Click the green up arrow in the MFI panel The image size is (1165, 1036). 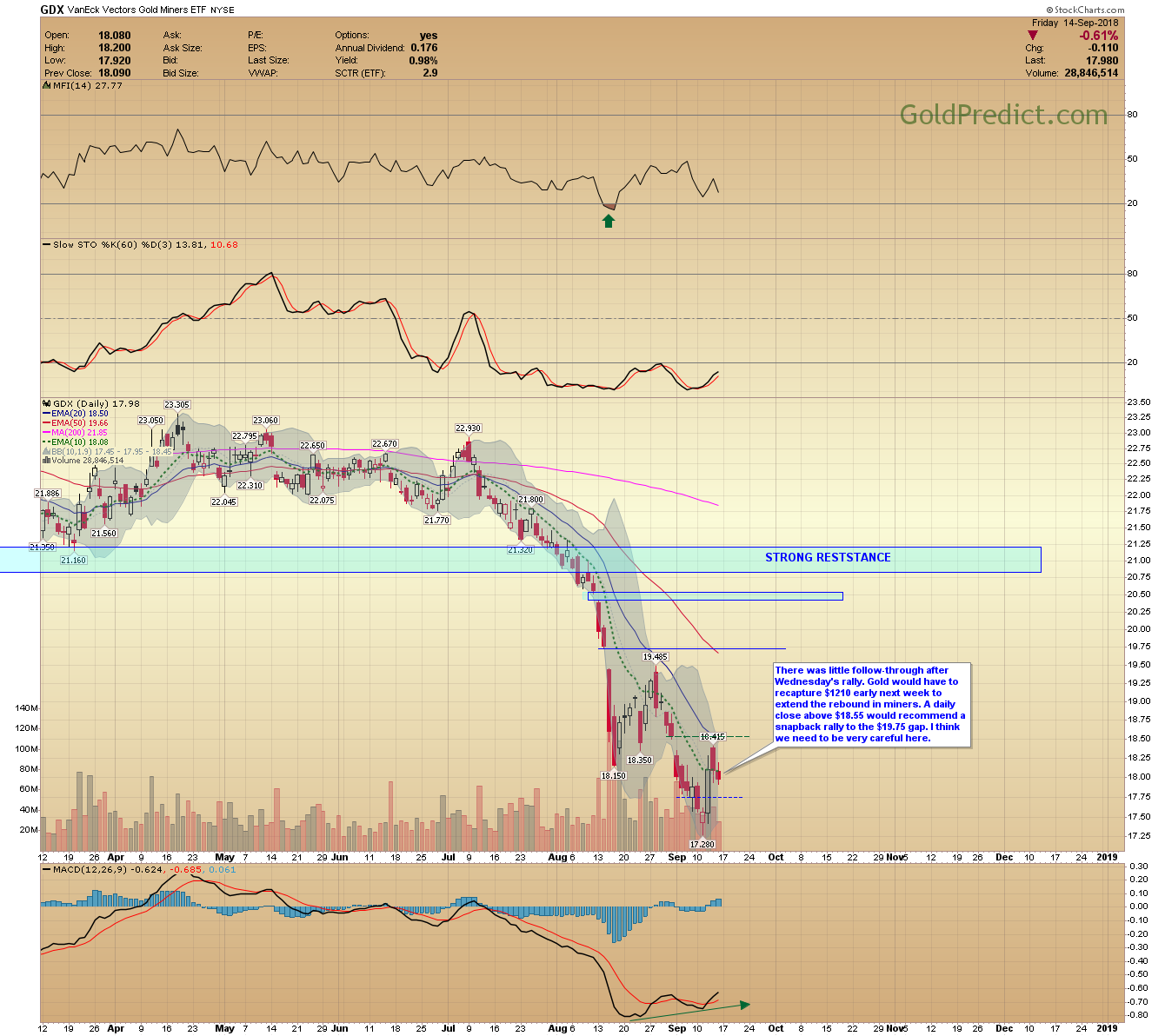609,221
